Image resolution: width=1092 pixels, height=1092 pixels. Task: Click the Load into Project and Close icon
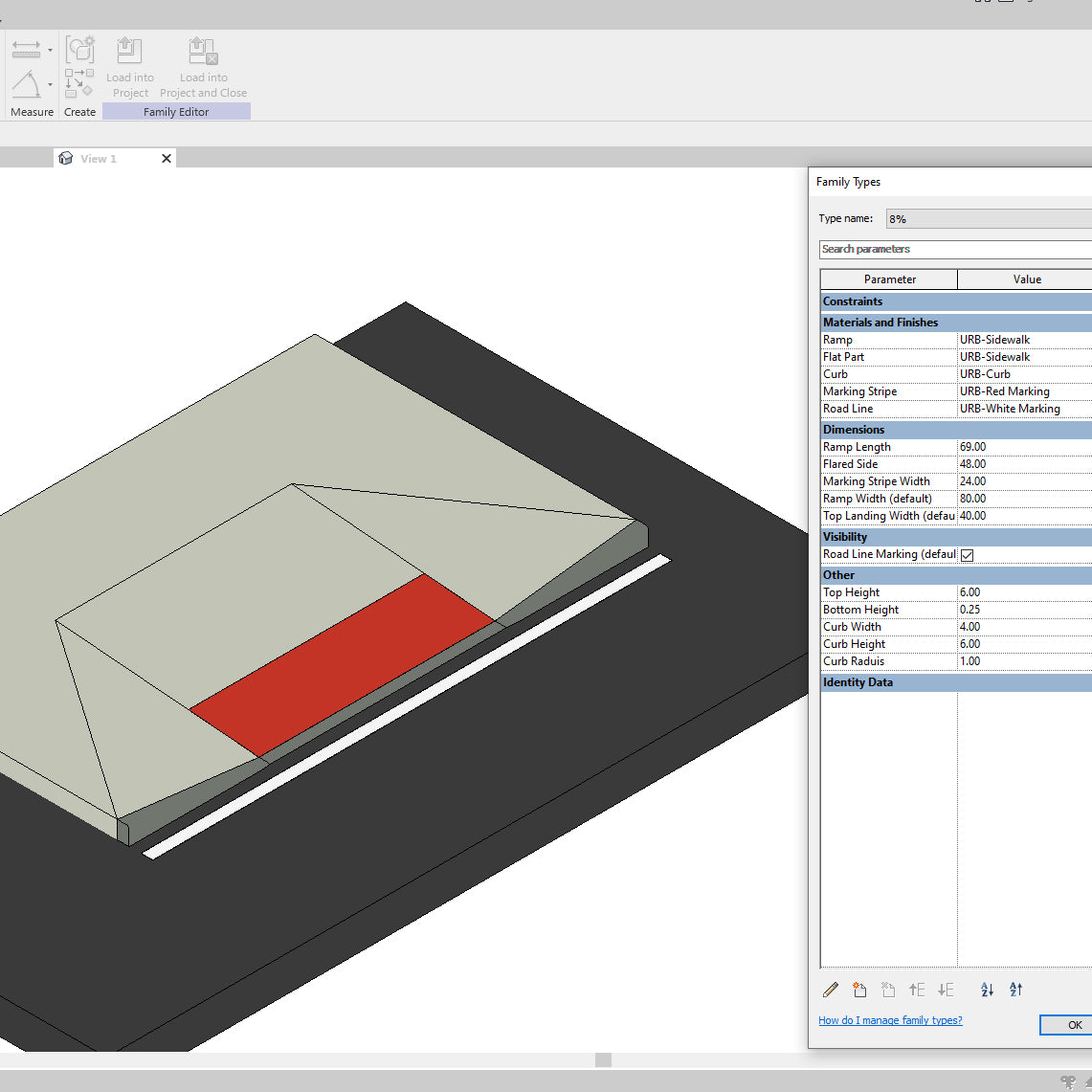coord(203,50)
